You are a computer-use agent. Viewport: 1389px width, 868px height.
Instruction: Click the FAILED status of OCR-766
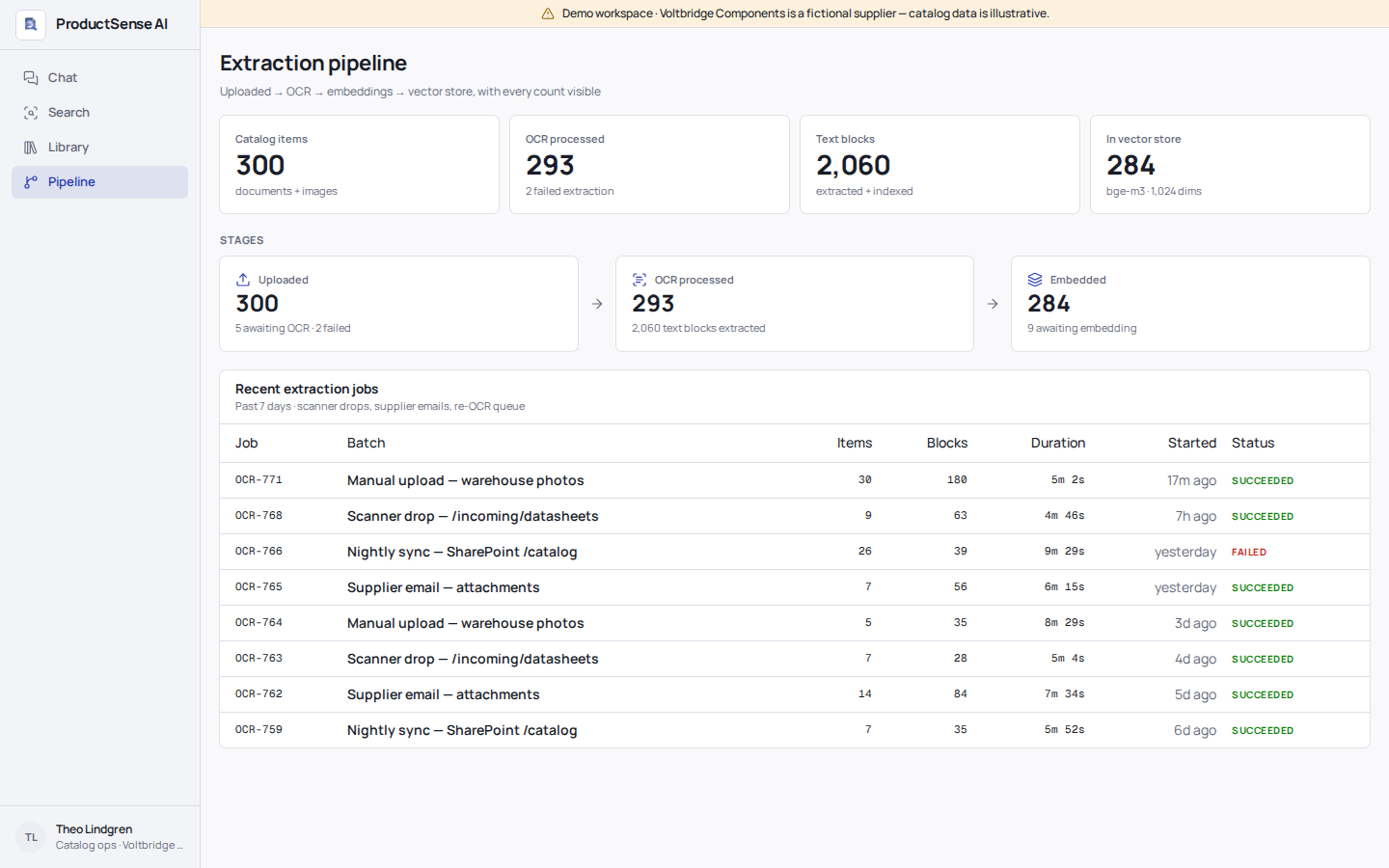1249,553
